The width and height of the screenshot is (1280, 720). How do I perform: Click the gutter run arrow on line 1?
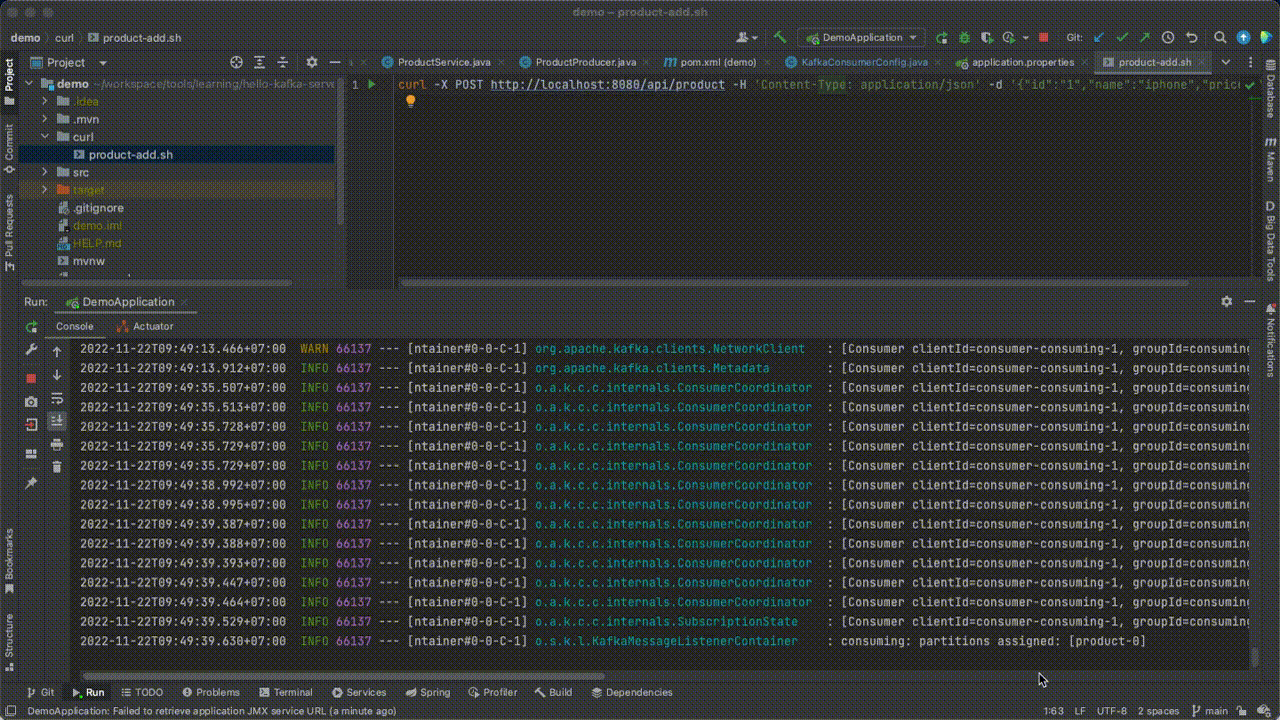372,85
